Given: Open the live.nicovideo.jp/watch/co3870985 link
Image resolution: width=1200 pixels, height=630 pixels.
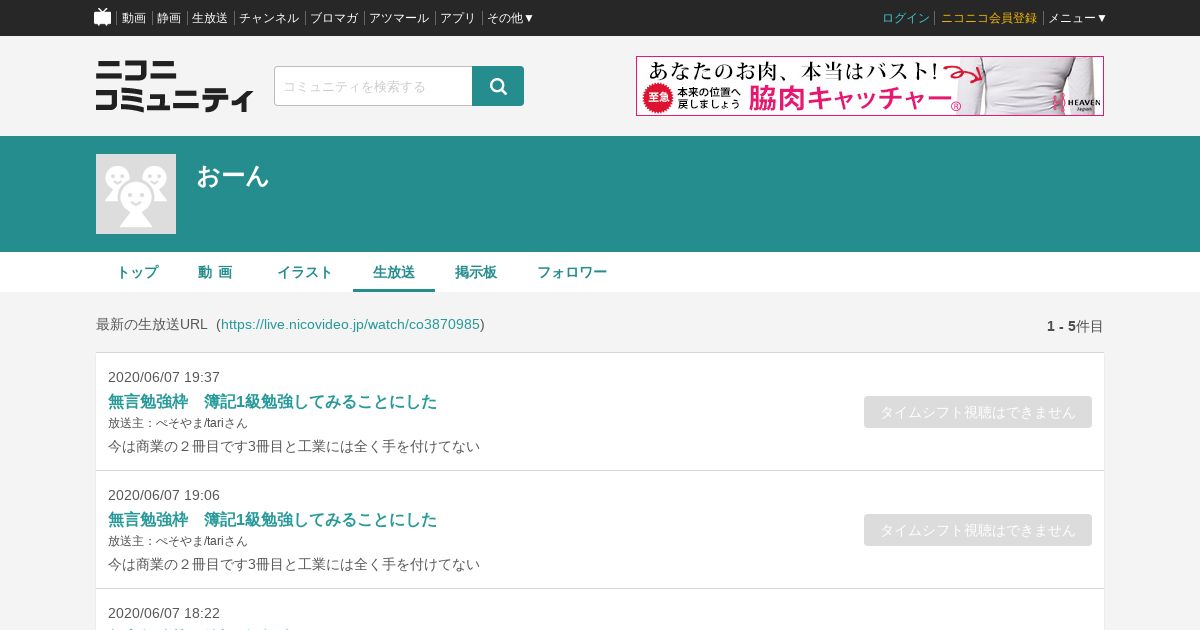Looking at the screenshot, I should pos(350,324).
